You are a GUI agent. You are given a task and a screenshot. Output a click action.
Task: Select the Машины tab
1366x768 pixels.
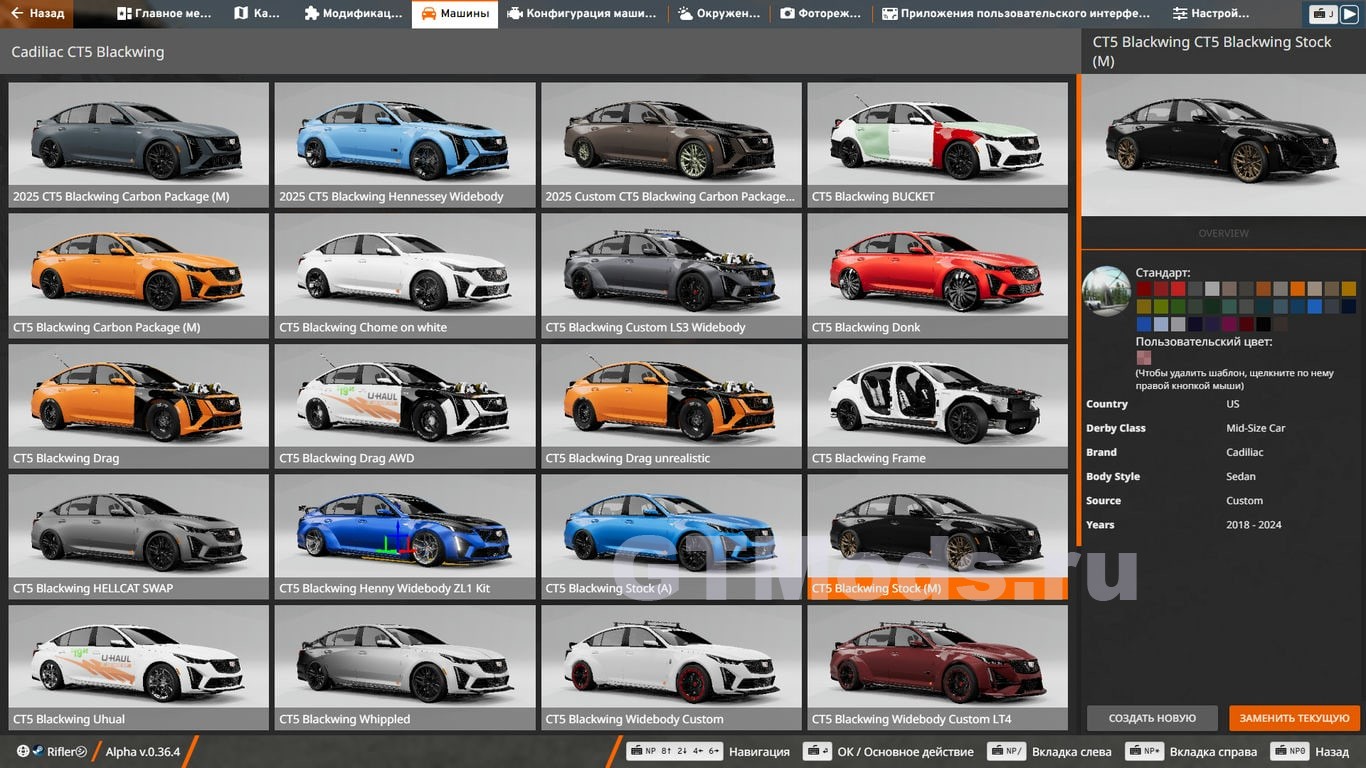455,14
